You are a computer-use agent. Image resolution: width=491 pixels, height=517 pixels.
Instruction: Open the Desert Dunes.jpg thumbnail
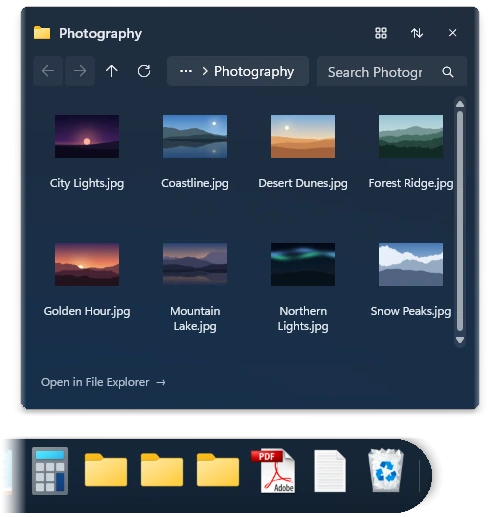pos(303,136)
